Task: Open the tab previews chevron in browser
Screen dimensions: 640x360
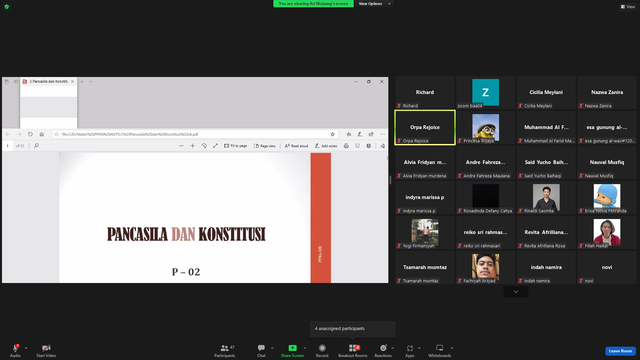Action: coord(91,82)
